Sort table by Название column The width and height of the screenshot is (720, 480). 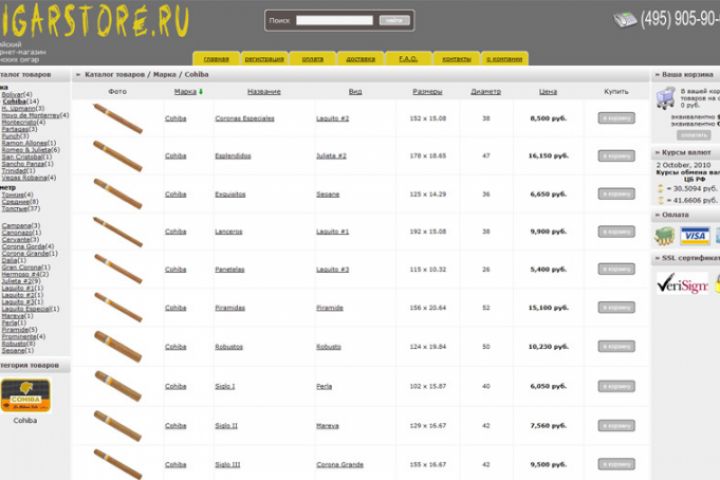coord(264,92)
